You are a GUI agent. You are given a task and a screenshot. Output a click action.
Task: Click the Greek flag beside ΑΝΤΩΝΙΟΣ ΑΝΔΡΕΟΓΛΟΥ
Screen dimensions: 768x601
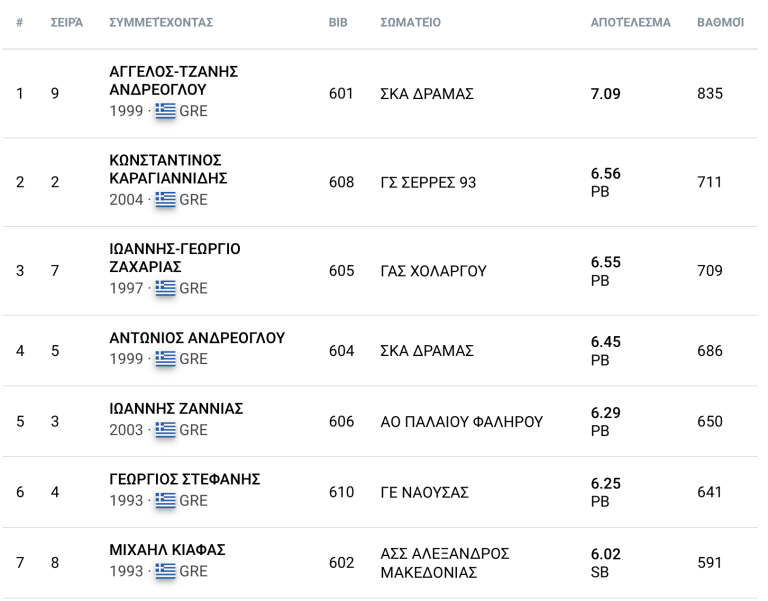pos(165,359)
